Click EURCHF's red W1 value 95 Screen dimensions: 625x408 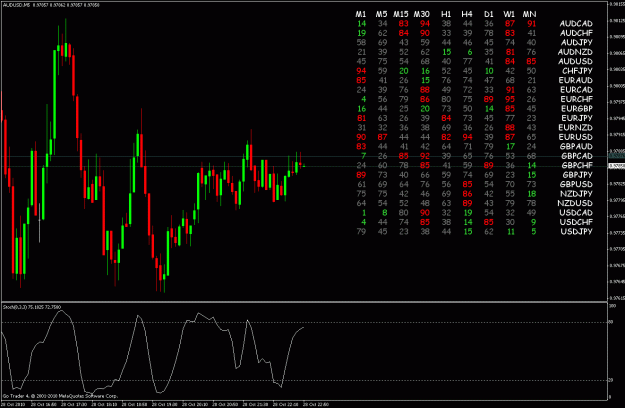pyautogui.click(x=510, y=99)
